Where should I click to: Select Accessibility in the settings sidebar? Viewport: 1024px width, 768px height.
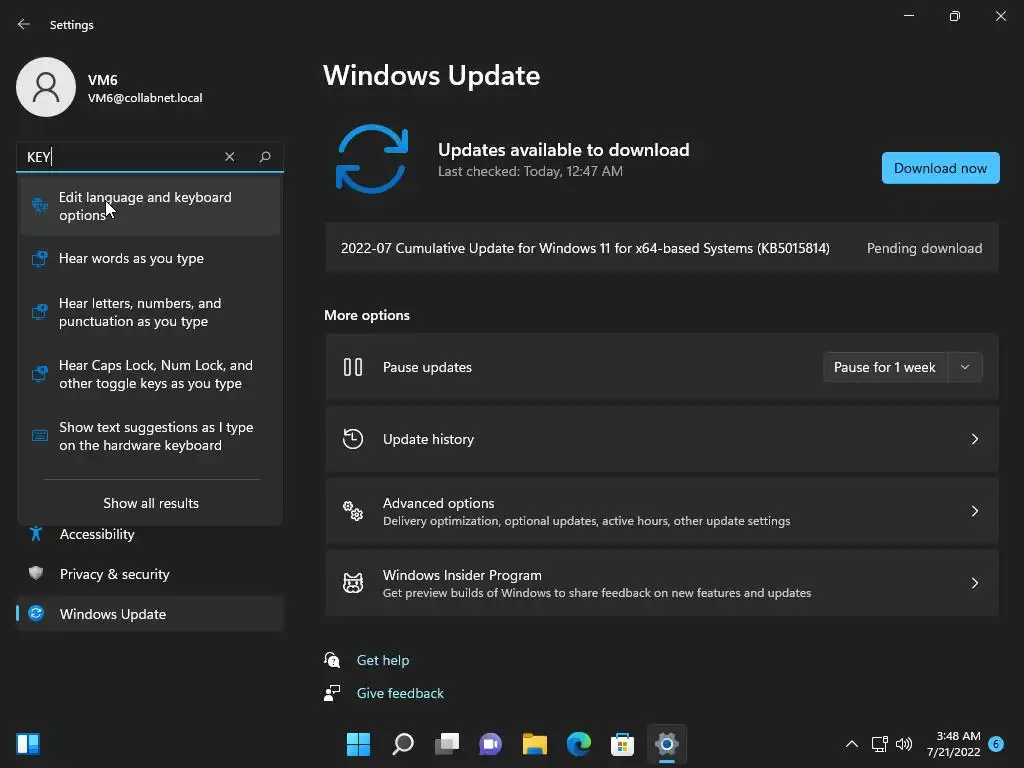[x=150, y=534]
